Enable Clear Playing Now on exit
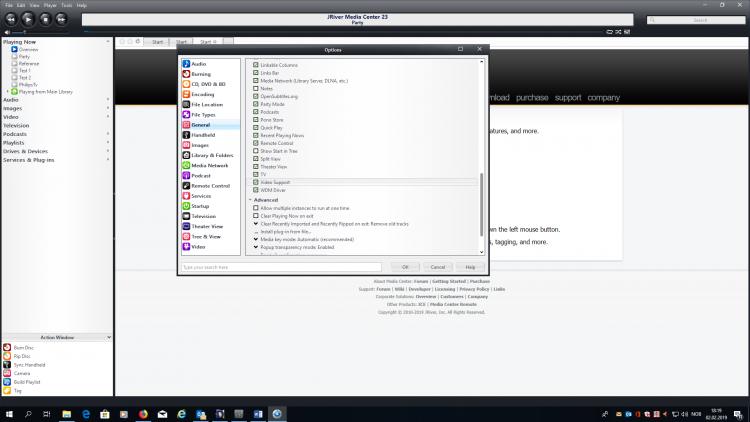The height and width of the screenshot is (422, 750). [x=256, y=216]
